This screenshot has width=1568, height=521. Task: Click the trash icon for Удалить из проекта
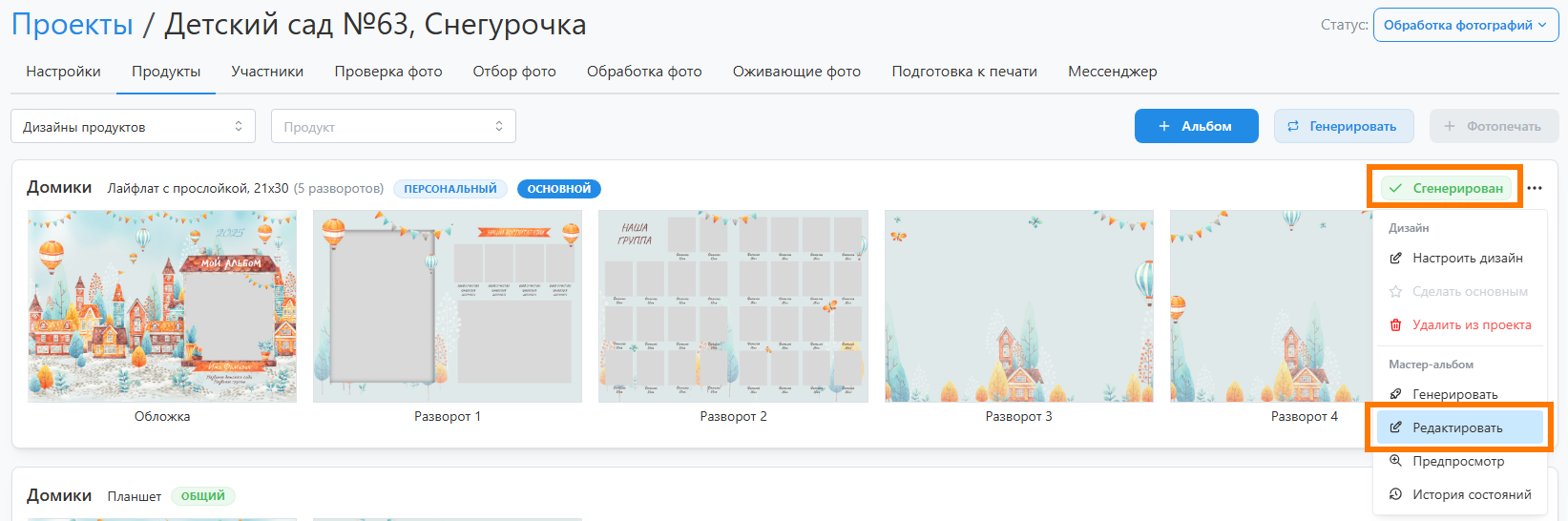click(1395, 325)
